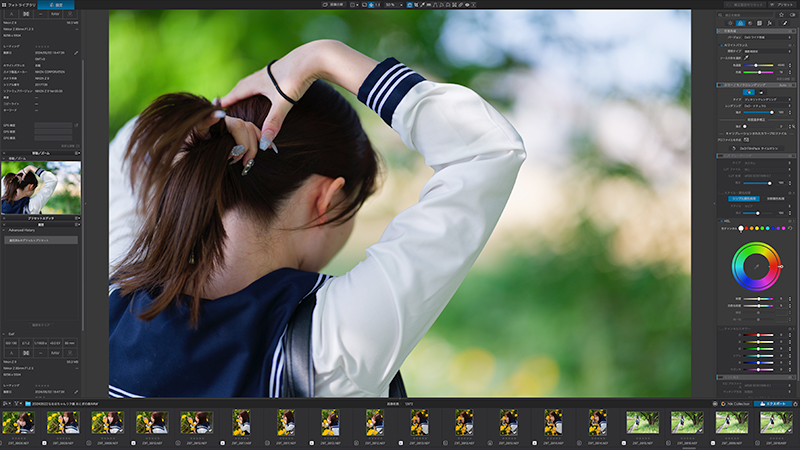The image size is (800, 450).
Task: Click the pencil edit icon beside capture date
Action: (77, 53)
